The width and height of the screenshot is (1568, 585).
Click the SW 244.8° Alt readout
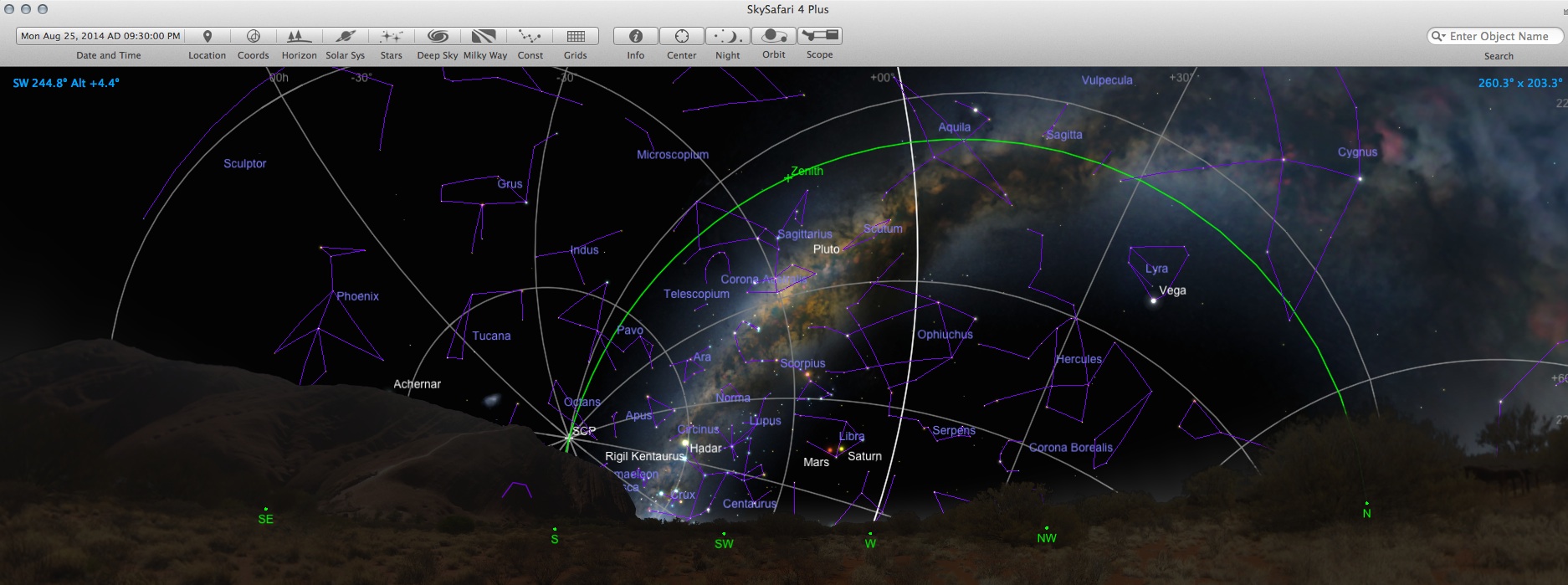click(66, 83)
